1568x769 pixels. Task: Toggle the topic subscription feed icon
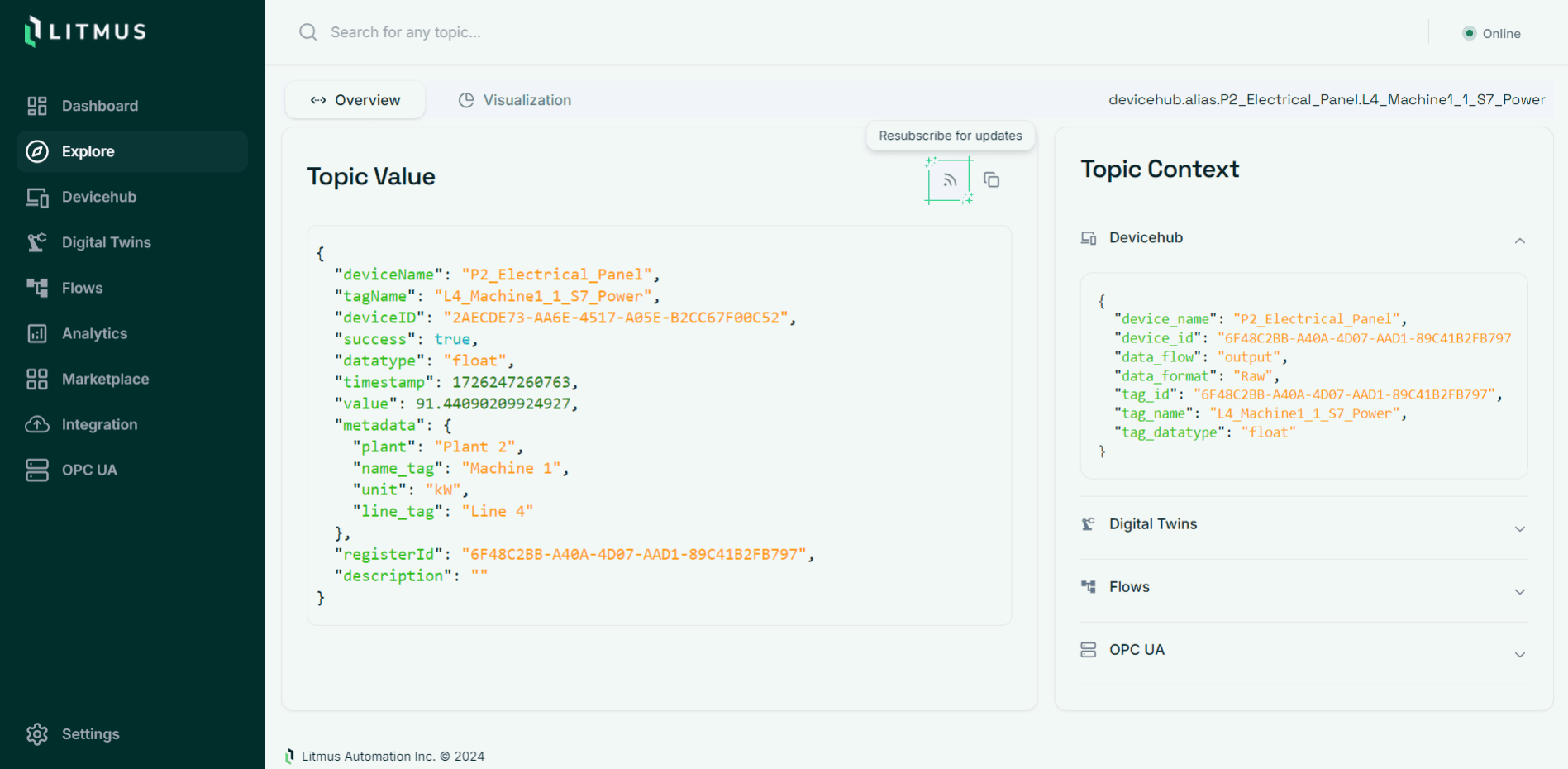pos(948,179)
